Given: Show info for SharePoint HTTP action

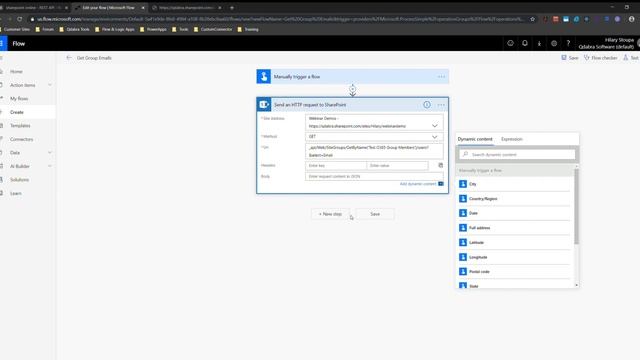Looking at the screenshot, I should [427, 105].
